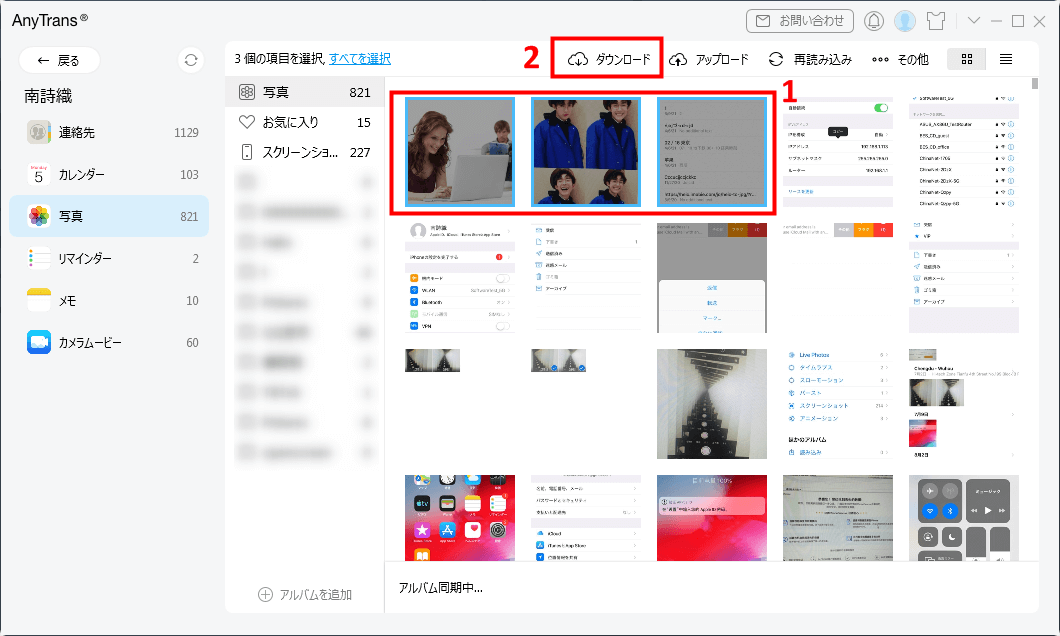Click the blue camera movie icon
This screenshot has width=1060, height=636.
point(39,343)
